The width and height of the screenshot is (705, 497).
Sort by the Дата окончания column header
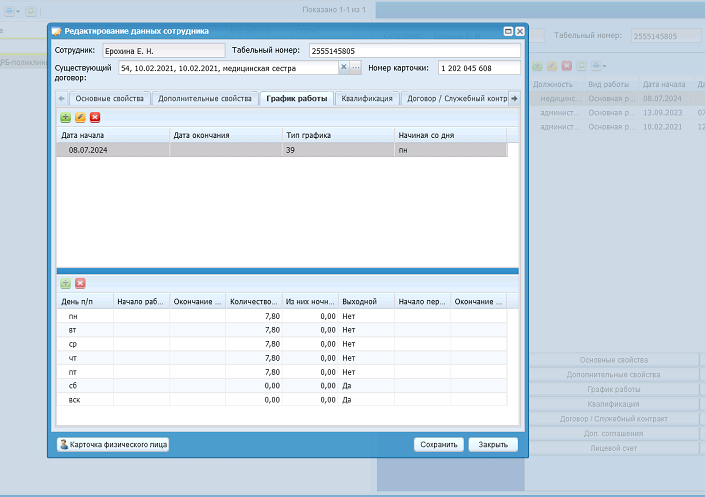[x=226, y=135]
